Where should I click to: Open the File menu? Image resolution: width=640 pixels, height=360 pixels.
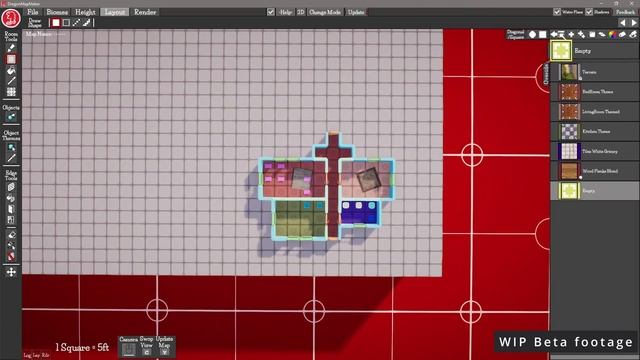coord(32,12)
